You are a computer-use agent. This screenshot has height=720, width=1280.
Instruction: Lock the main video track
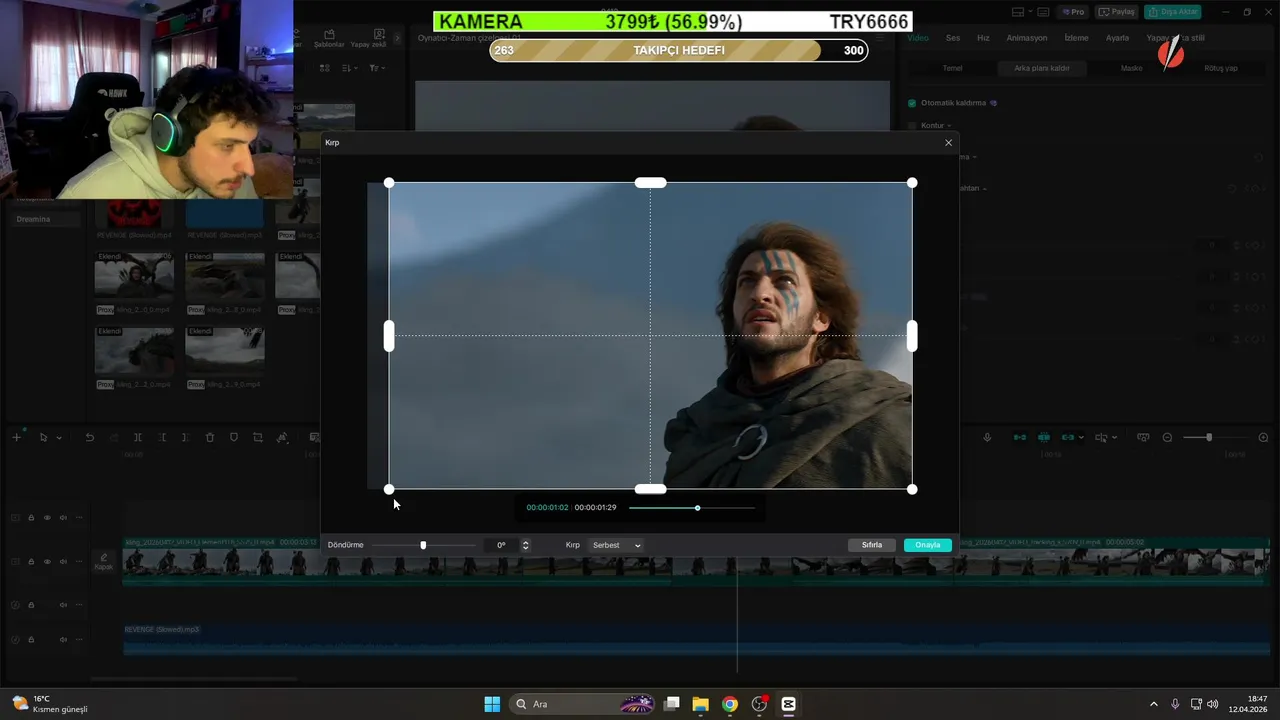[31, 562]
